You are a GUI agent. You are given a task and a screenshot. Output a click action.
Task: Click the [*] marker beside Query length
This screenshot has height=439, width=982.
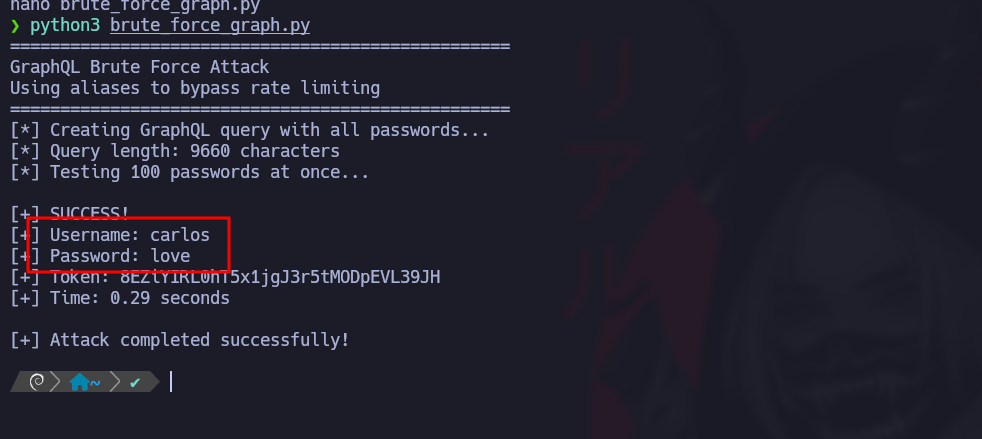click(x=24, y=151)
